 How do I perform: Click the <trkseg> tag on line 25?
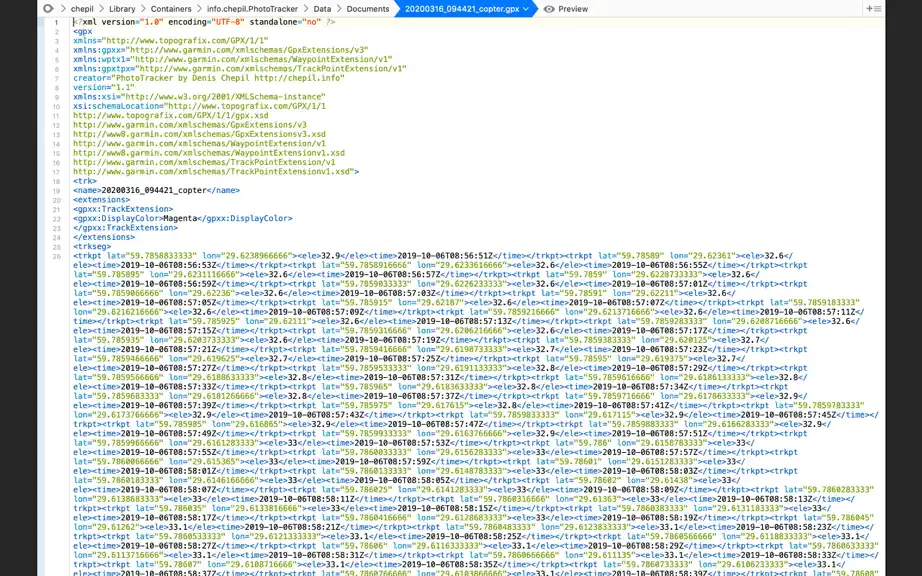[x=92, y=247]
